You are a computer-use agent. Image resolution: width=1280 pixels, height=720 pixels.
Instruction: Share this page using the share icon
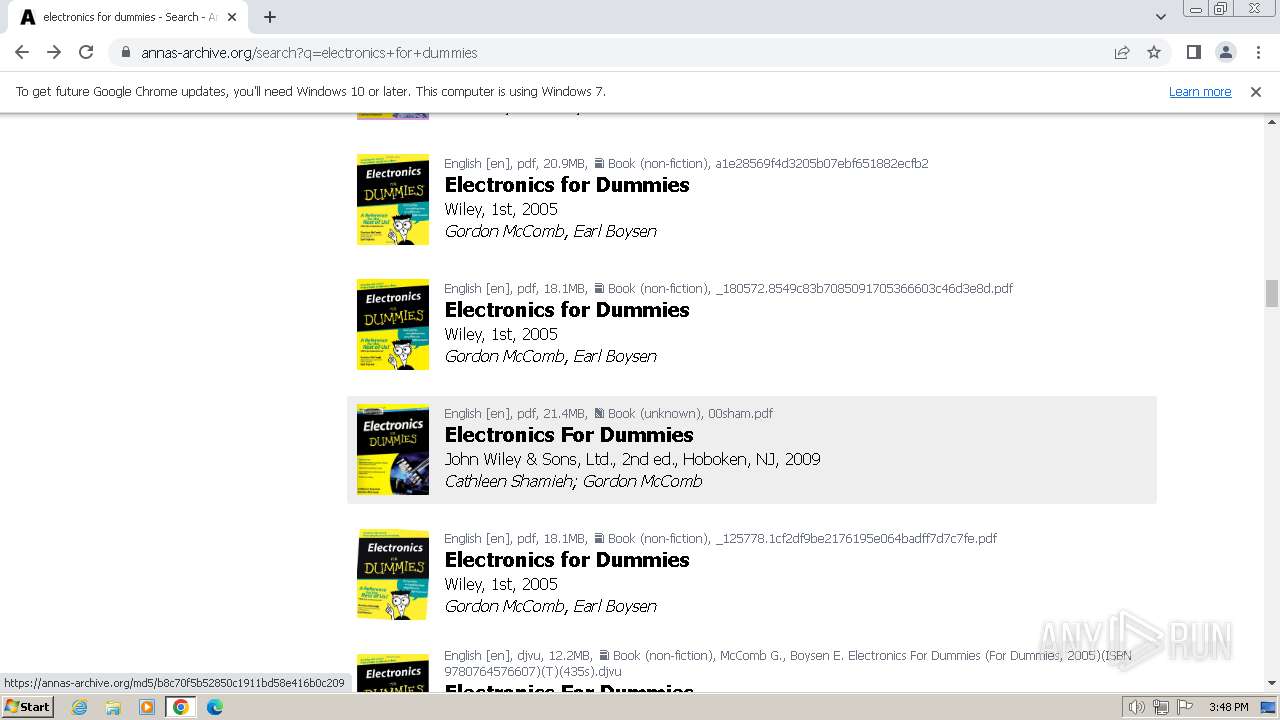[x=1122, y=52]
